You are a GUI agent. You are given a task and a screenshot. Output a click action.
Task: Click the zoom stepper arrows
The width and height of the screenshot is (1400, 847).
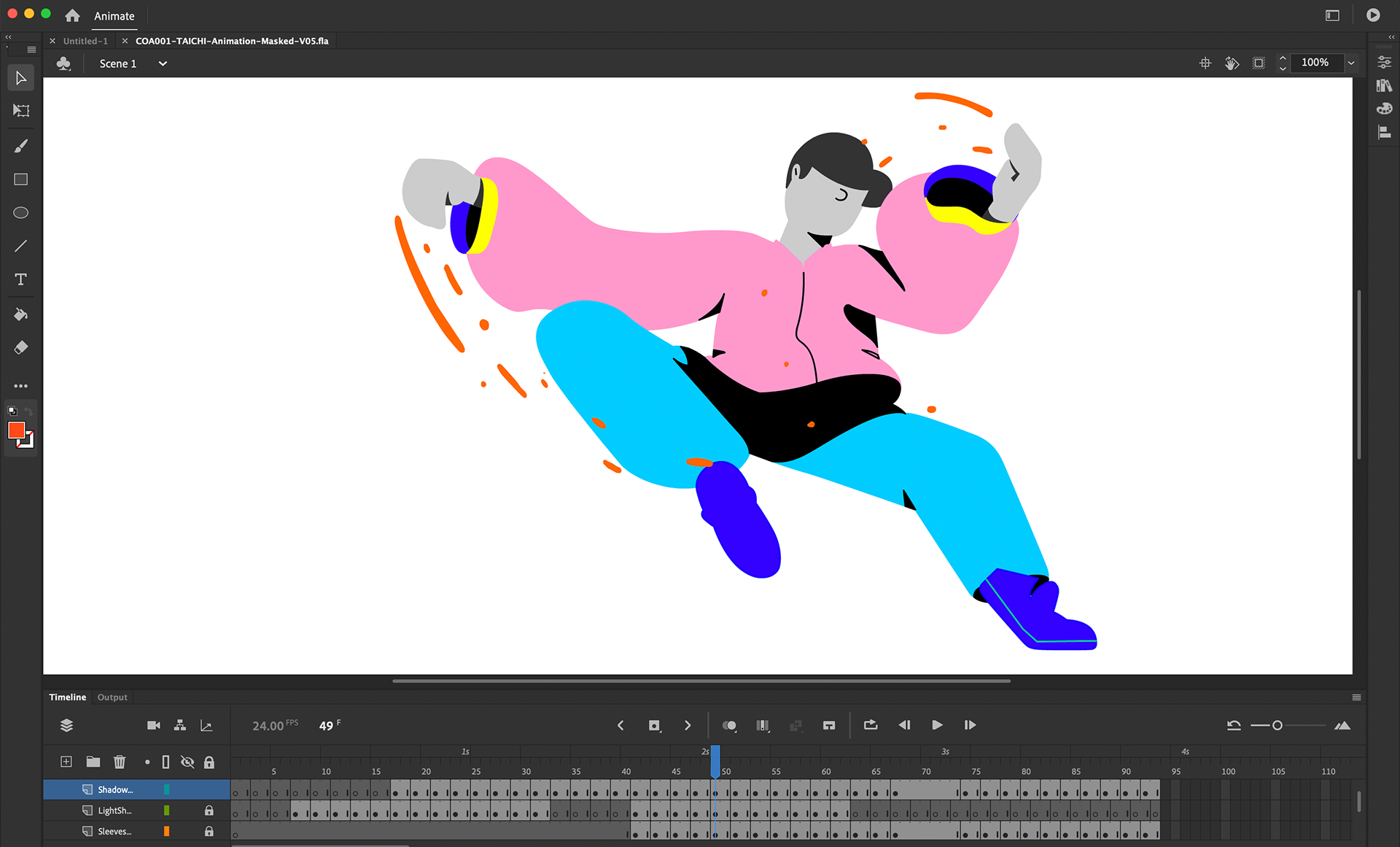click(1283, 63)
